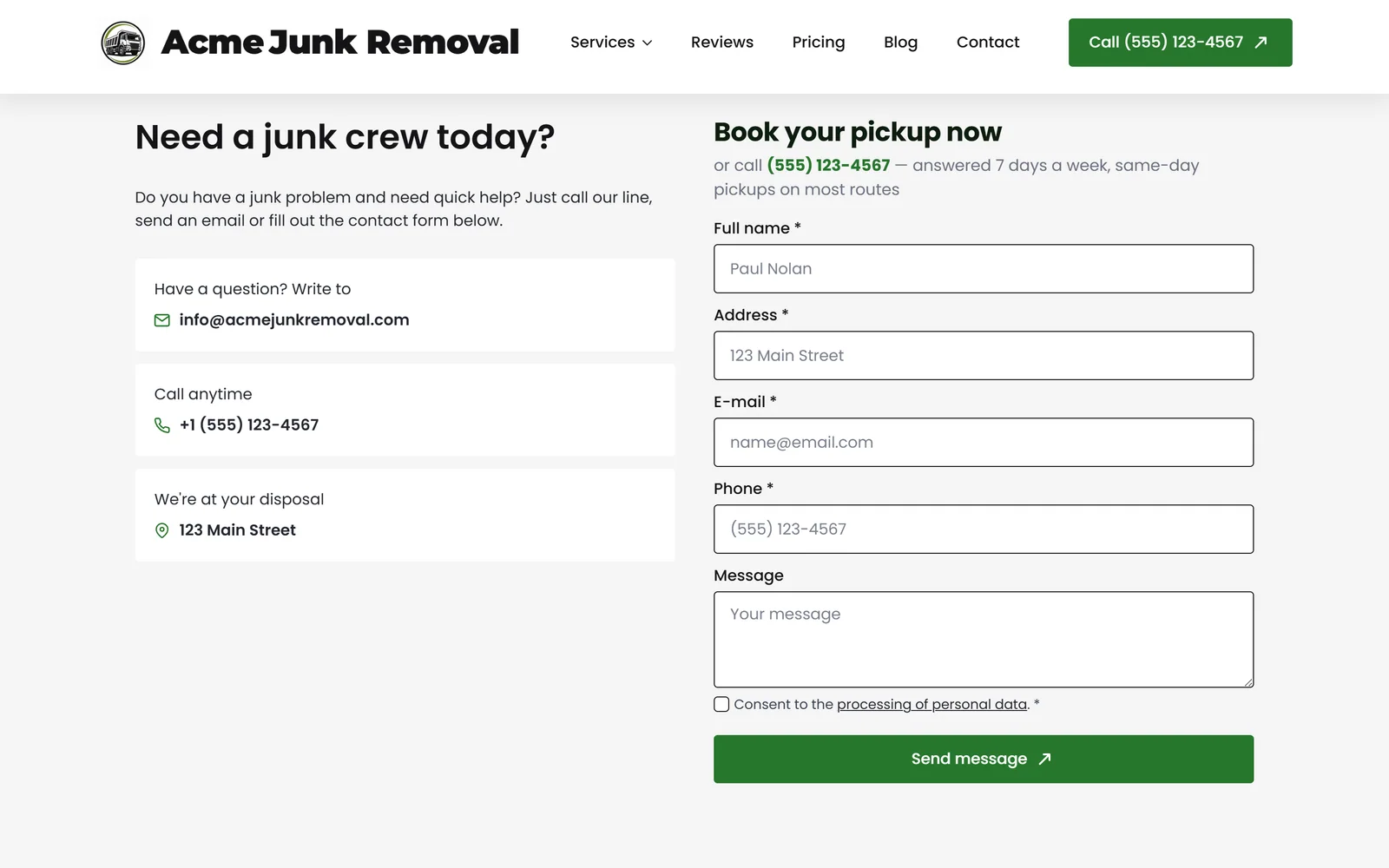Click the 123 Main Street address link
The height and width of the screenshot is (868, 1389).
238,529
